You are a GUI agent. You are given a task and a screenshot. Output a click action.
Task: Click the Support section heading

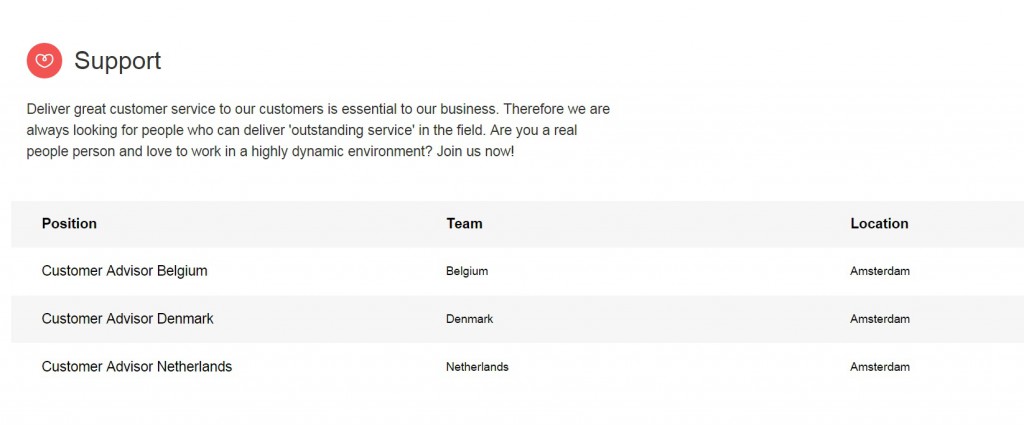coord(117,61)
